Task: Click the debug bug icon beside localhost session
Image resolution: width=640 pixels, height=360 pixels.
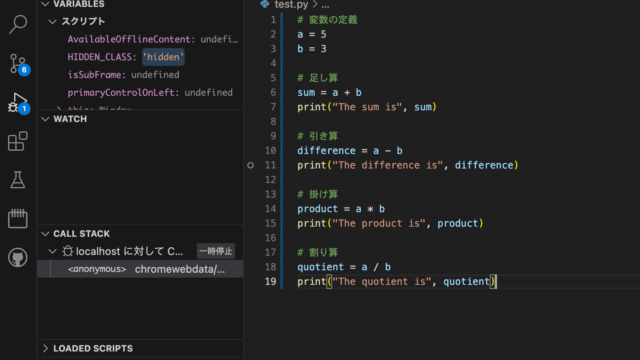Action: point(67,251)
